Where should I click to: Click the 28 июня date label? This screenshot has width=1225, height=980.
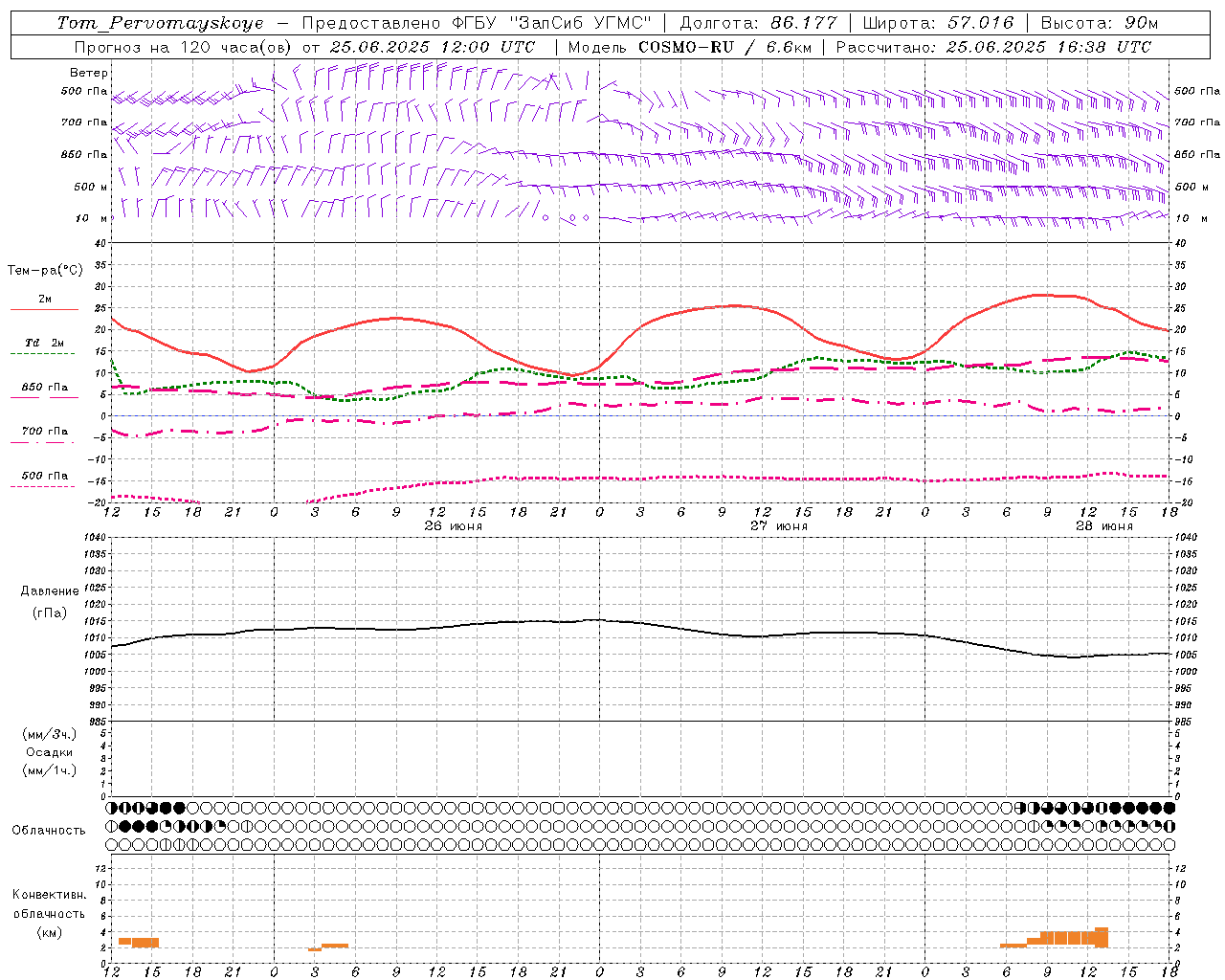click(x=1104, y=526)
